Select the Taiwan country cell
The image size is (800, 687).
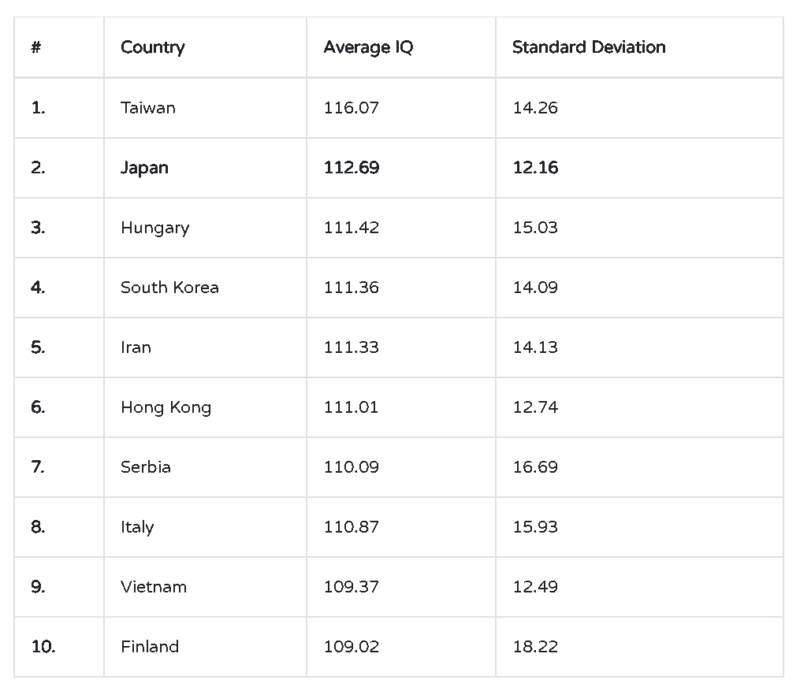tap(147, 107)
